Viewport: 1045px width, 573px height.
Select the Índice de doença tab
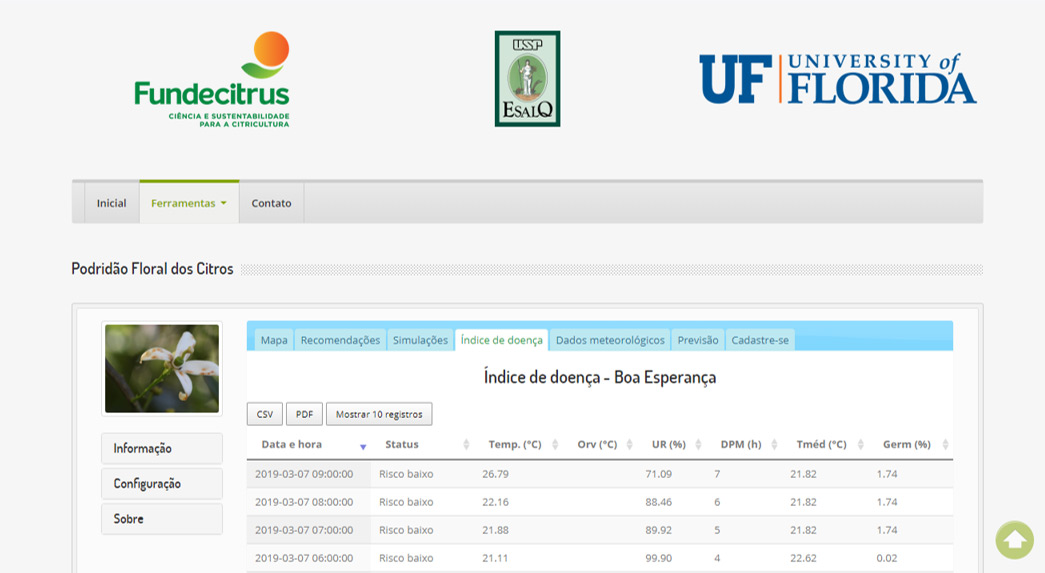click(x=501, y=340)
